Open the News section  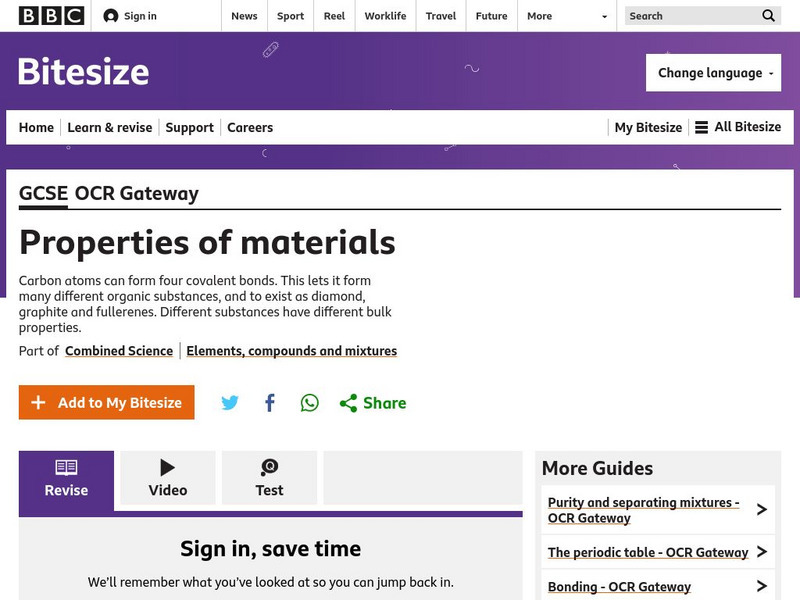click(x=244, y=16)
